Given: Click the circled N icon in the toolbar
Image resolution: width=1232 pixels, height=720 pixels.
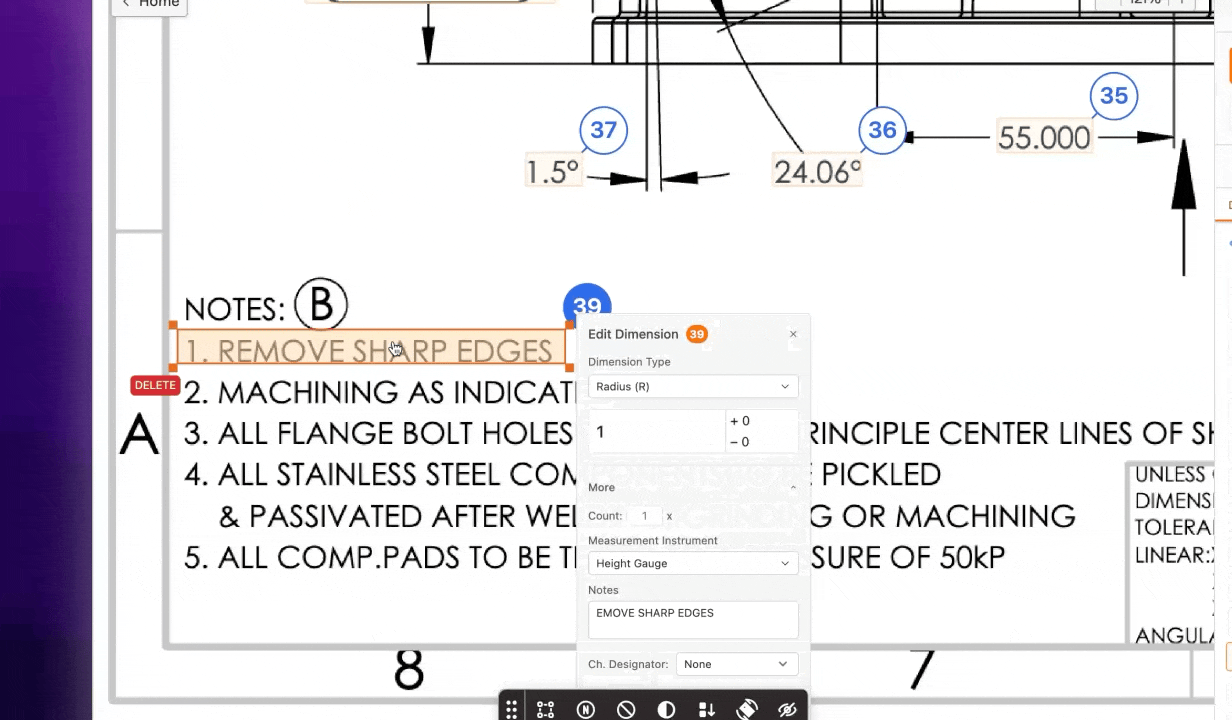Looking at the screenshot, I should tap(586, 708).
